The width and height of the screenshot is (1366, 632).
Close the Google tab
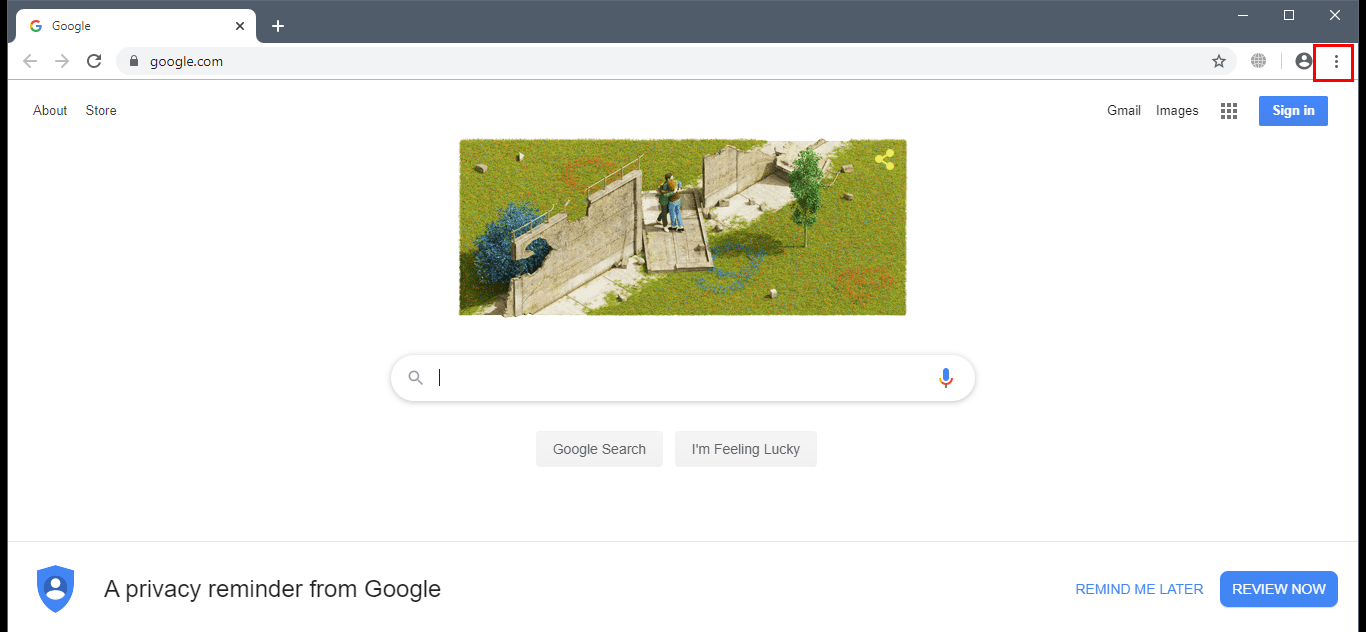click(240, 26)
